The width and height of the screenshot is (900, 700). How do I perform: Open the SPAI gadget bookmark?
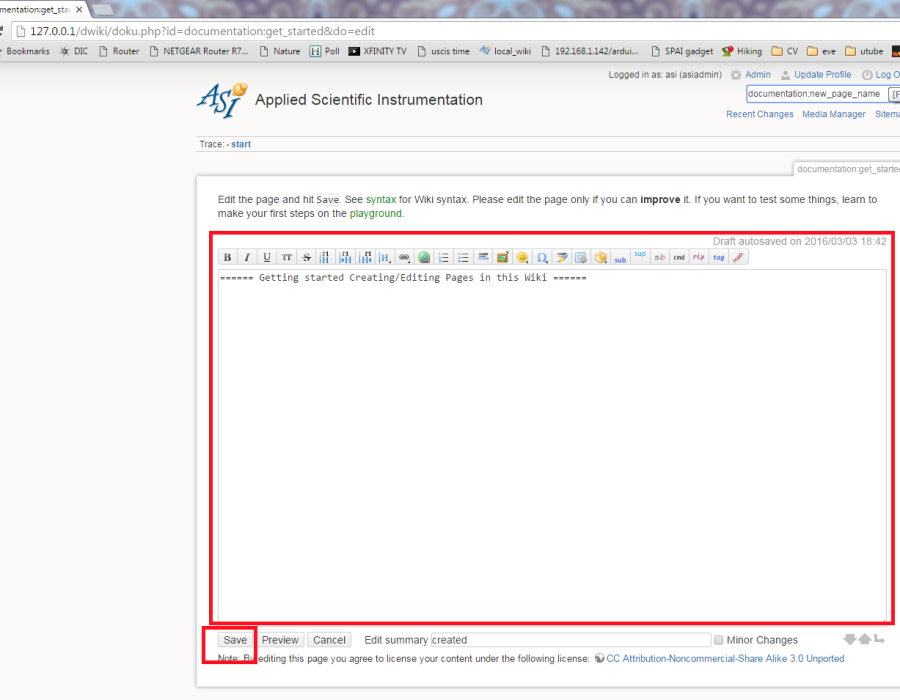(682, 51)
